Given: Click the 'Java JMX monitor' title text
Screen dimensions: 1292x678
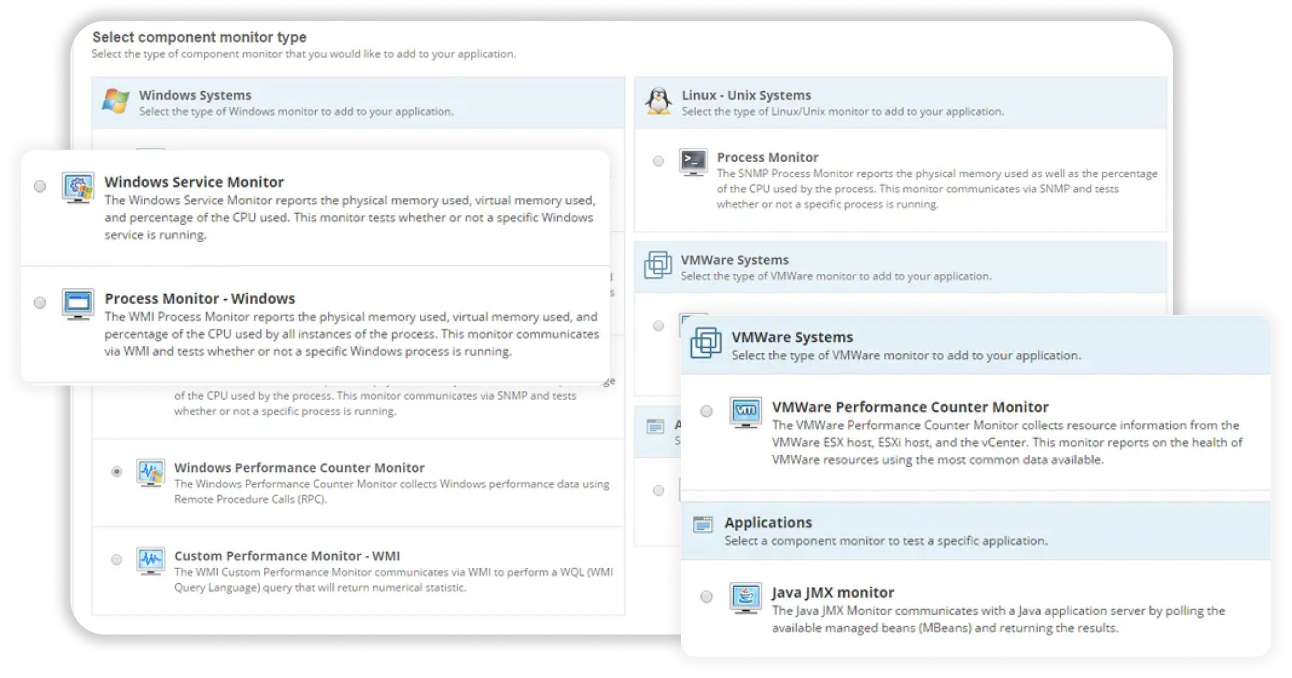Looking at the screenshot, I should pos(833,592).
